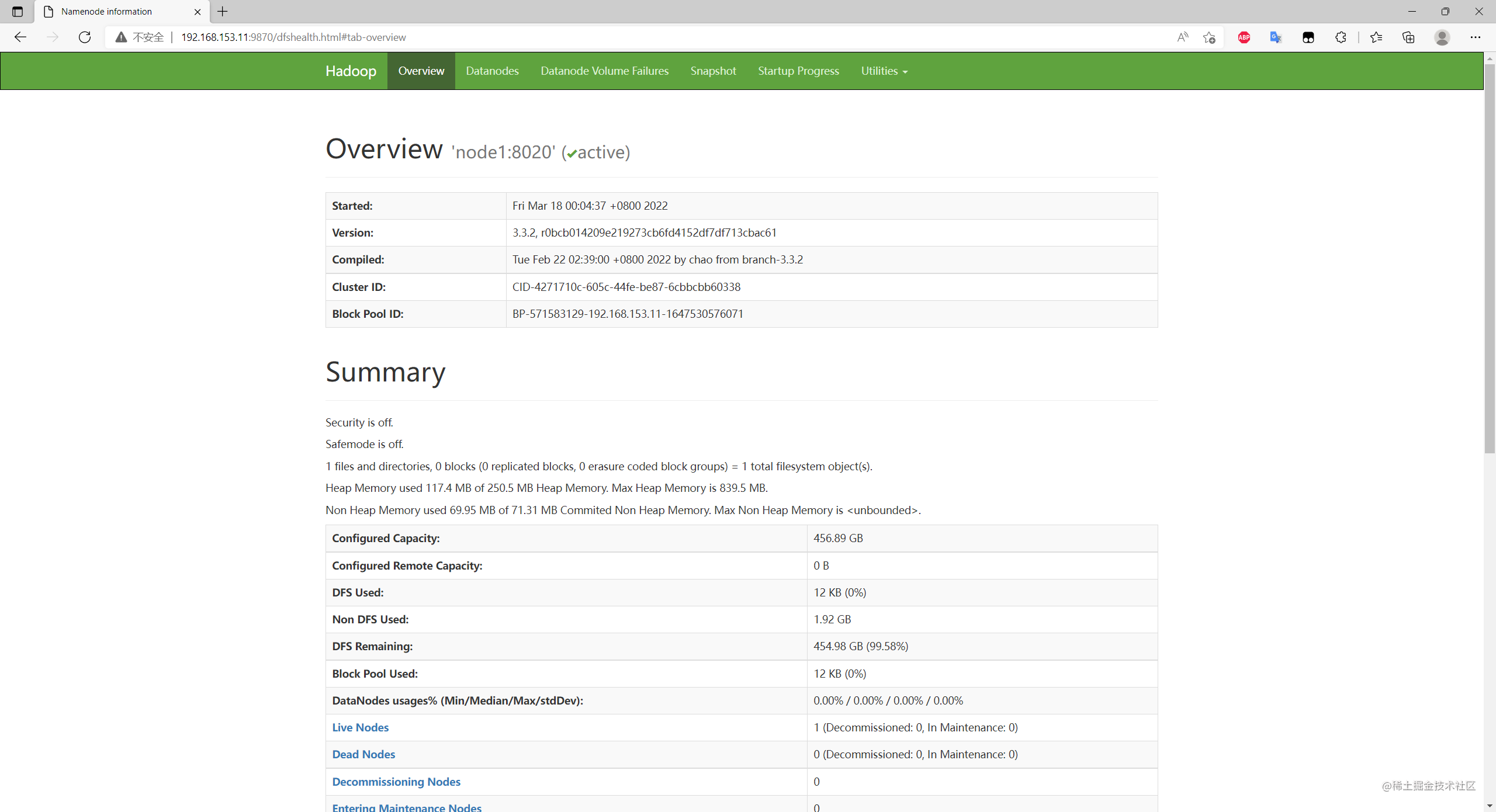Open the Dead Nodes details link
Image resolution: width=1496 pixels, height=812 pixels.
point(363,754)
